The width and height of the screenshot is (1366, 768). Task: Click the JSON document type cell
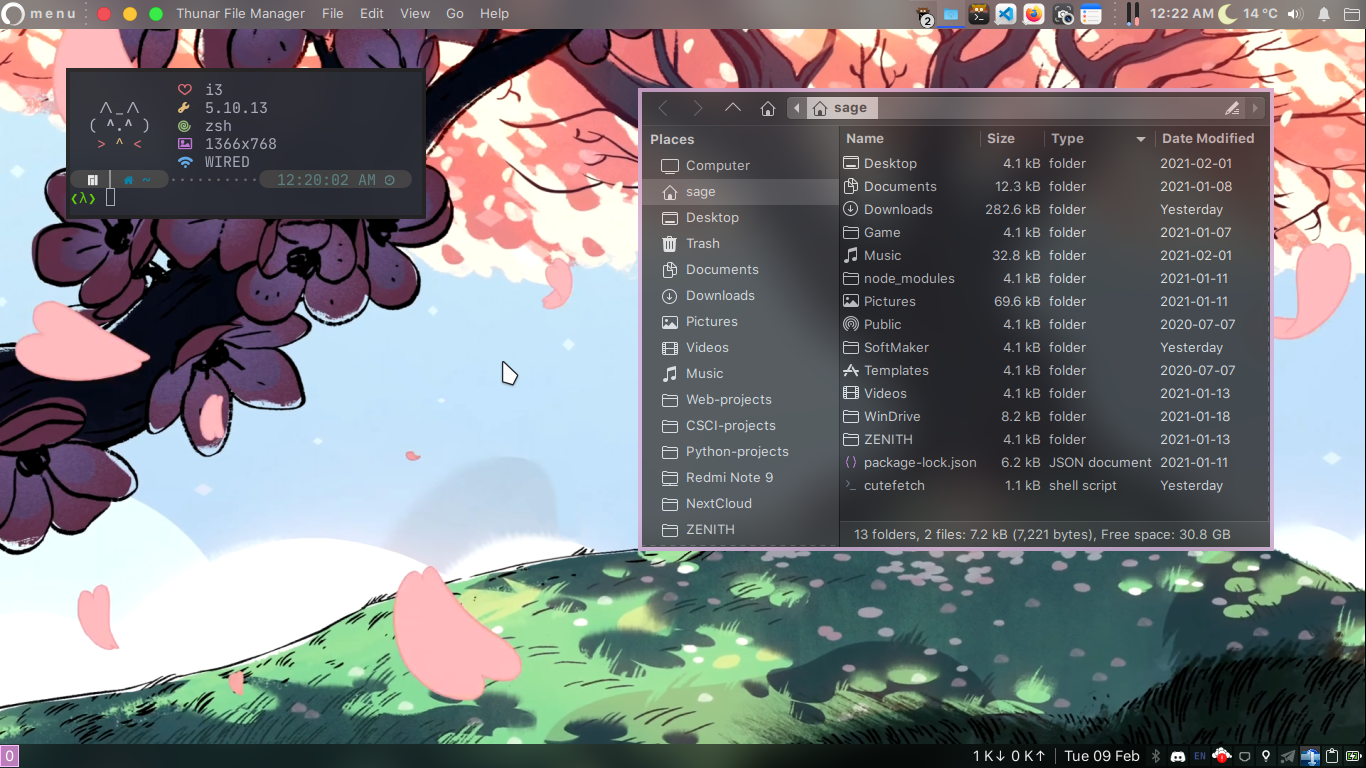pyautogui.click(x=1100, y=462)
